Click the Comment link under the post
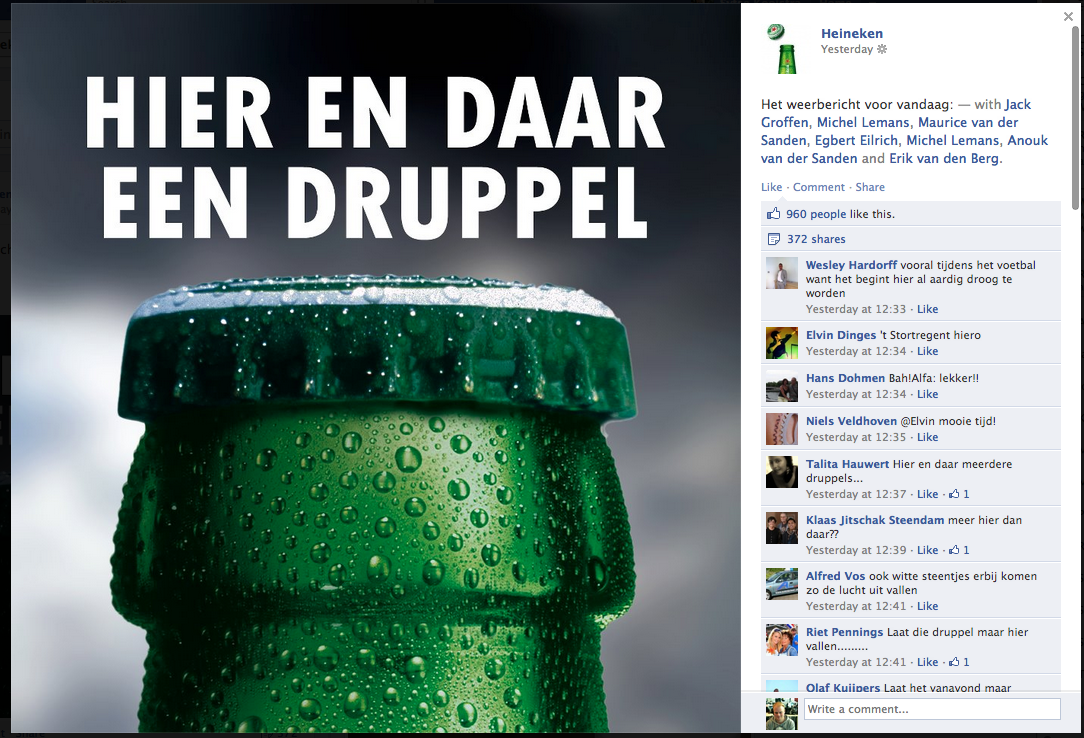 coord(819,187)
